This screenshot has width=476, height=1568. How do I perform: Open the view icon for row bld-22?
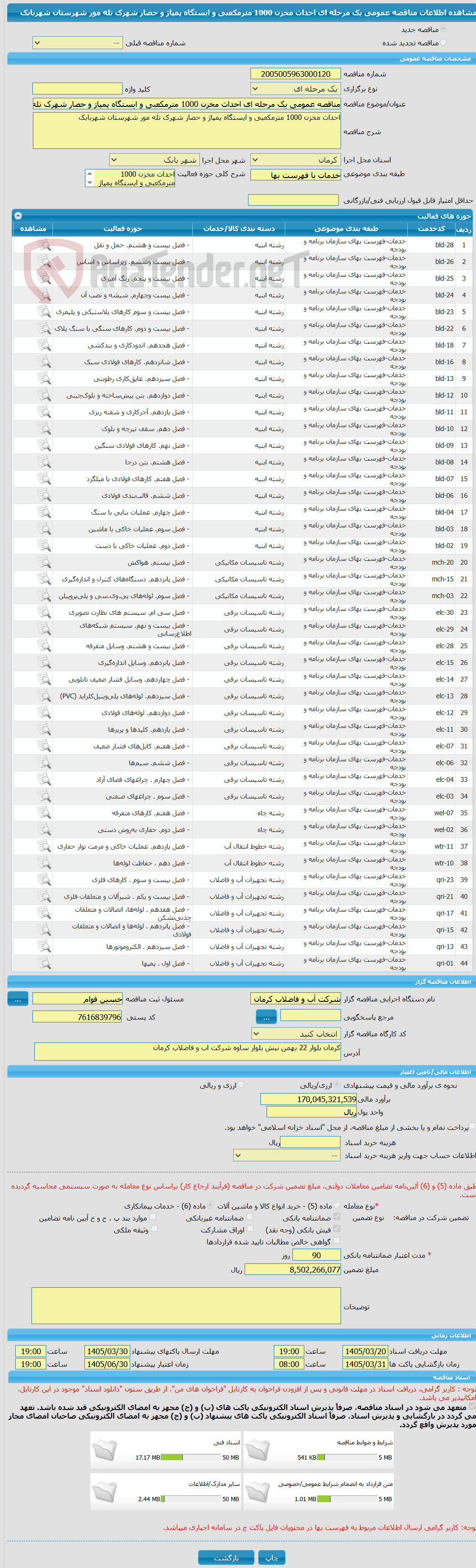(44, 328)
